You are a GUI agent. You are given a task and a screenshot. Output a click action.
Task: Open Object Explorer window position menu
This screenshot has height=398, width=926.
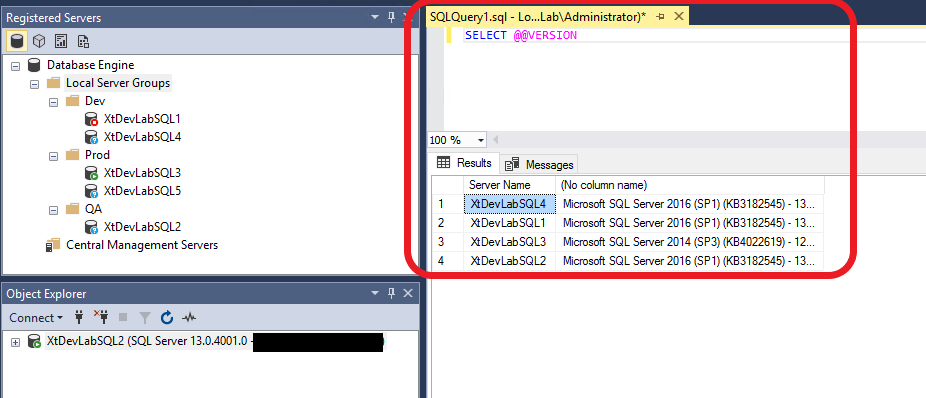[374, 293]
